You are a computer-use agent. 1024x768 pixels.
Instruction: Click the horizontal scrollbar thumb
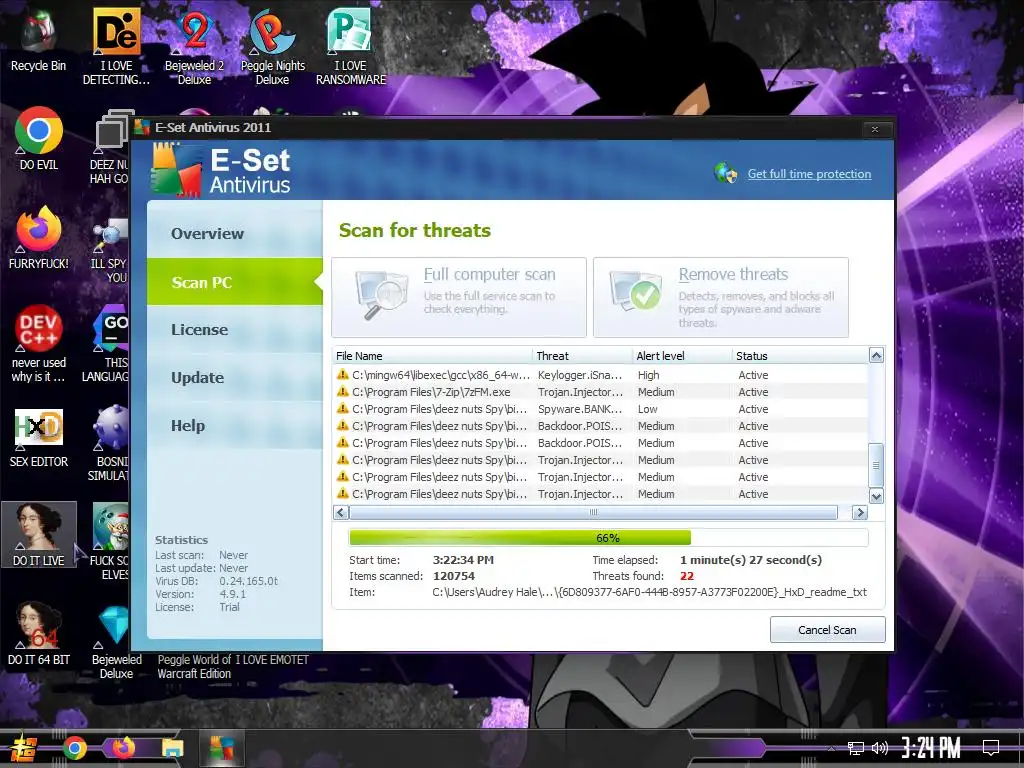(593, 513)
